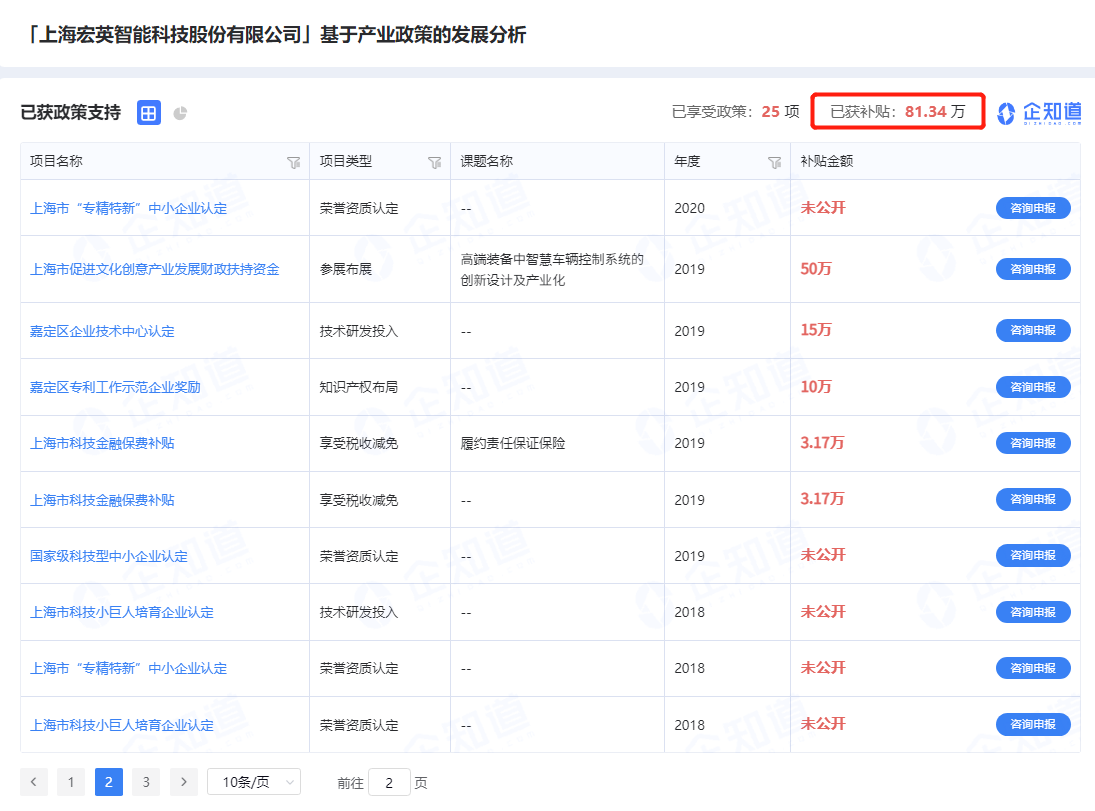Open 上海市科技金融保费补贴 link with no 课题名称
This screenshot has height=811, width=1095.
(102, 500)
